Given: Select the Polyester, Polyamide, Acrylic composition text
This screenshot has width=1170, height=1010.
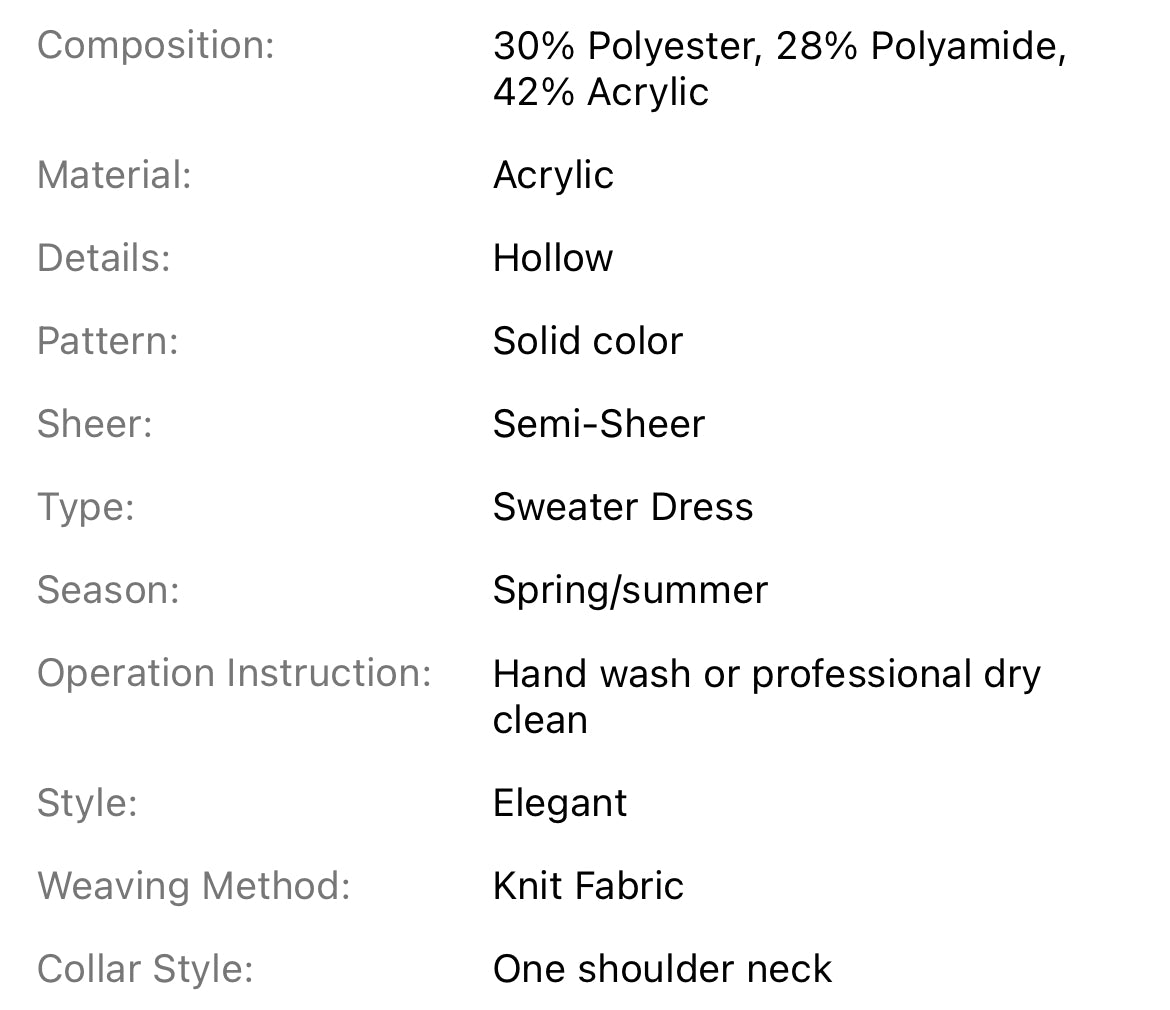Looking at the screenshot, I should click(x=779, y=68).
